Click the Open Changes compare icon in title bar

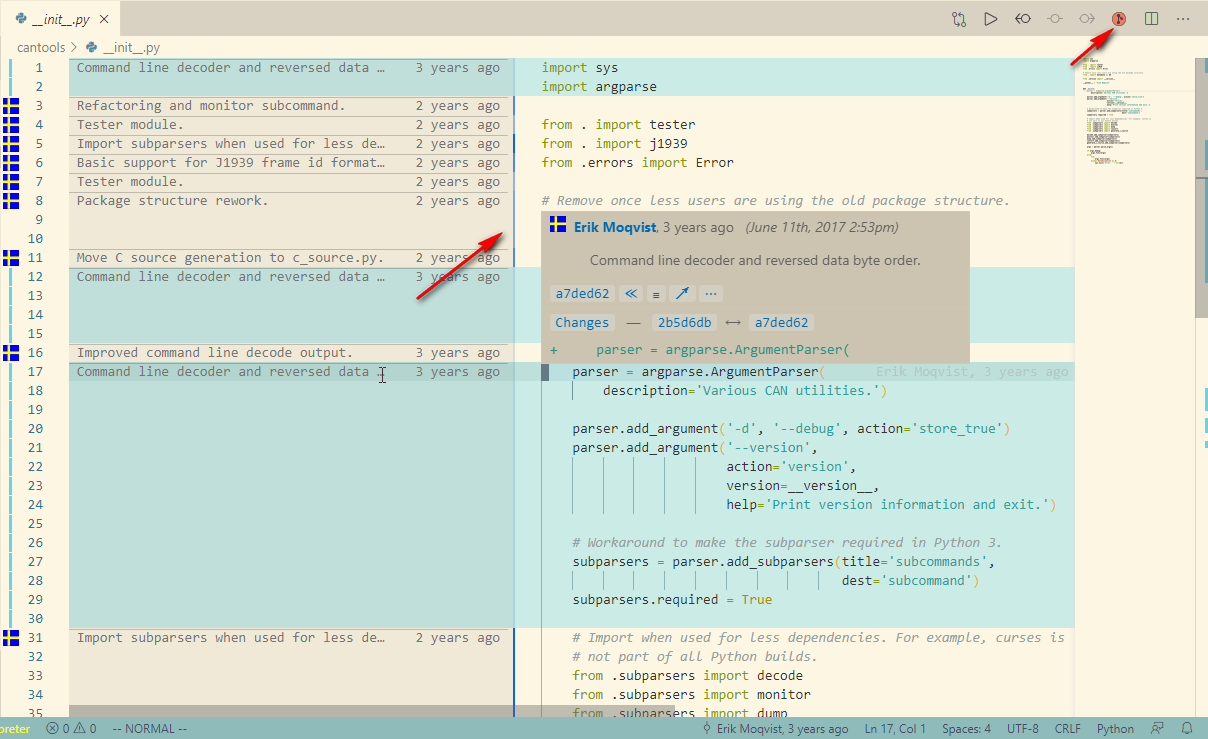[x=959, y=18]
